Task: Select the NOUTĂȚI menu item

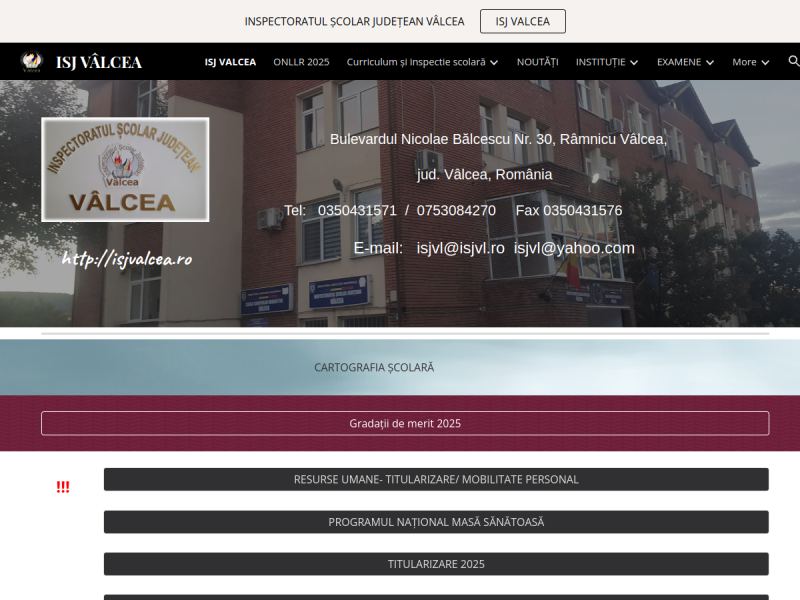Action: (538, 61)
